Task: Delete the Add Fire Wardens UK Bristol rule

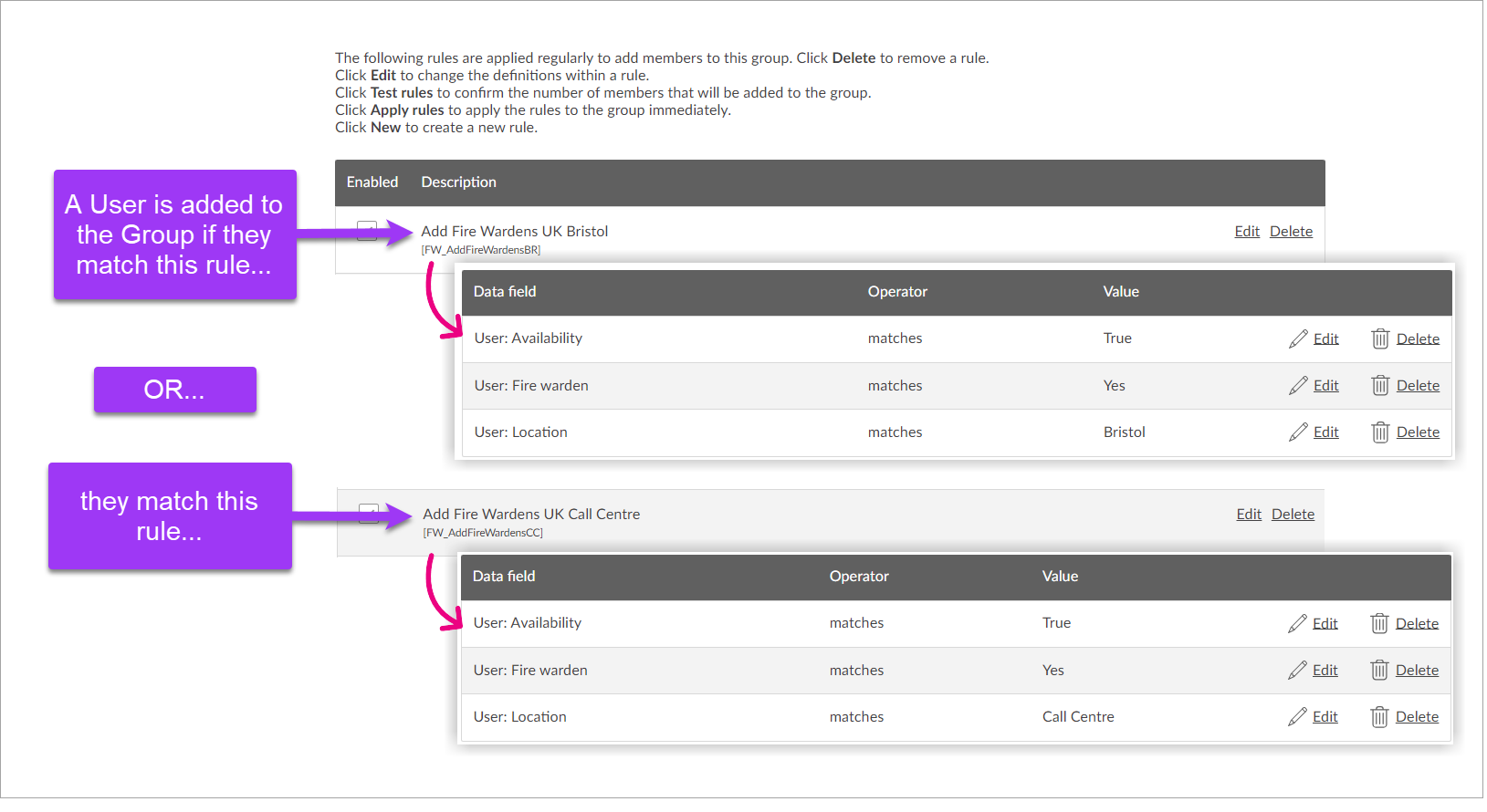Action: 1291,232
